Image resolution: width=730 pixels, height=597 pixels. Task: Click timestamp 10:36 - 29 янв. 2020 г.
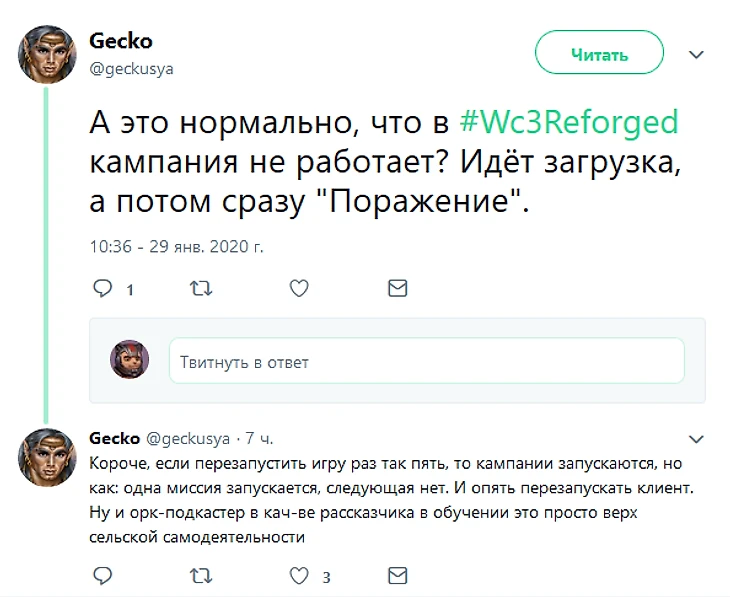[x=176, y=245]
